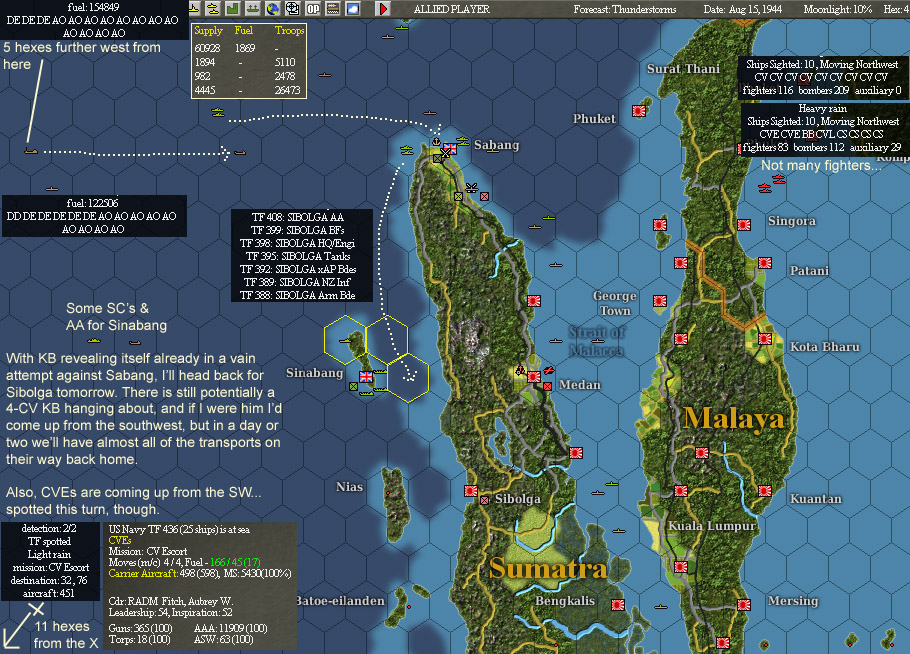Select the Allied task force west of Sabang
910x654 pixels.
pos(407,150)
